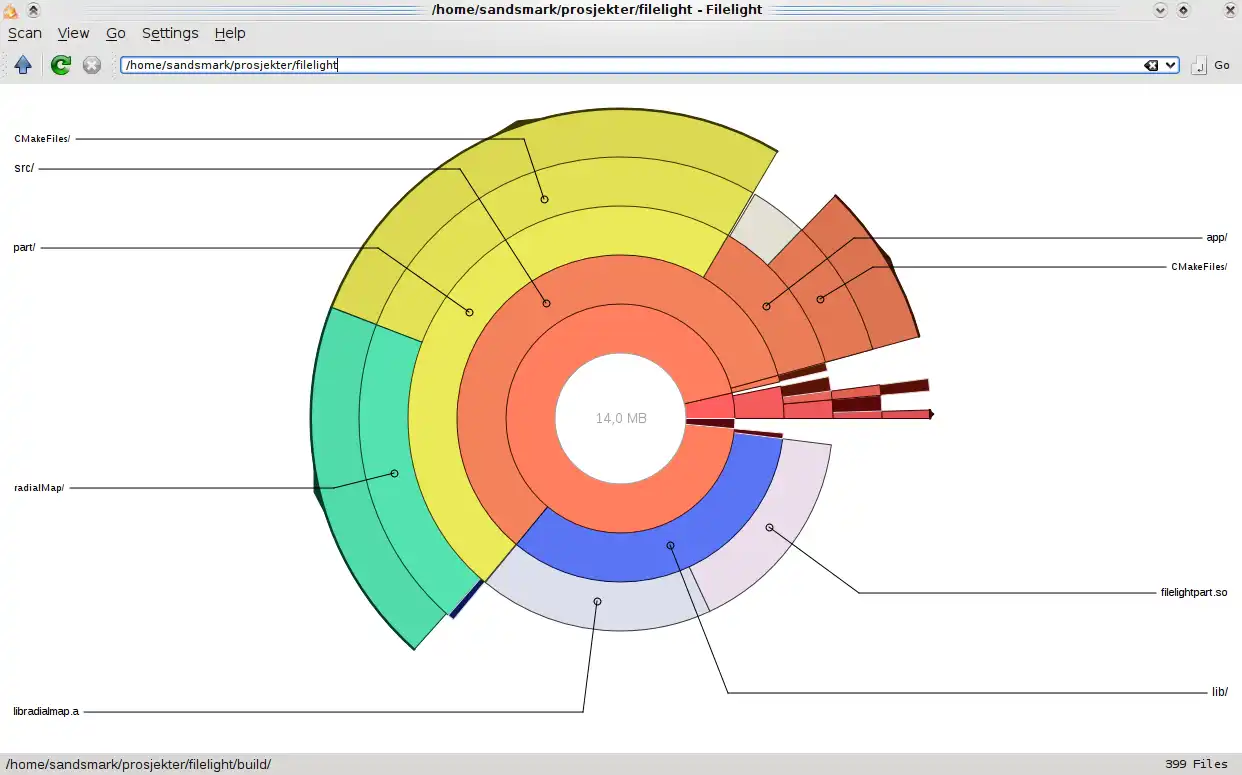Open the Go menu
The height and width of the screenshot is (775, 1242).
pyautogui.click(x=116, y=33)
